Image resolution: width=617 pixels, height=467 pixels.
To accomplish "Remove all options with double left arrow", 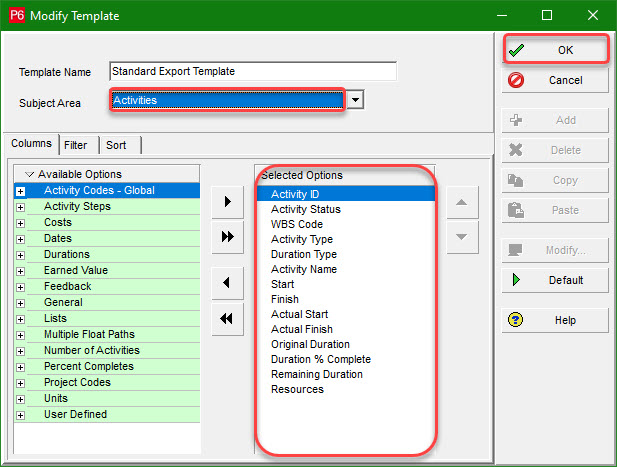I will (227, 318).
